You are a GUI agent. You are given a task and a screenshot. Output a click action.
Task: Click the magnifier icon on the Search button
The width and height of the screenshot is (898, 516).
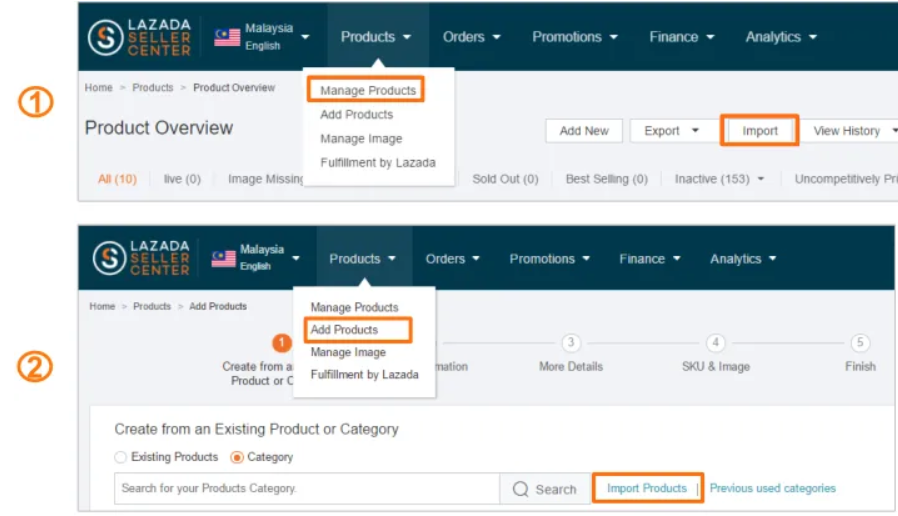coord(521,489)
